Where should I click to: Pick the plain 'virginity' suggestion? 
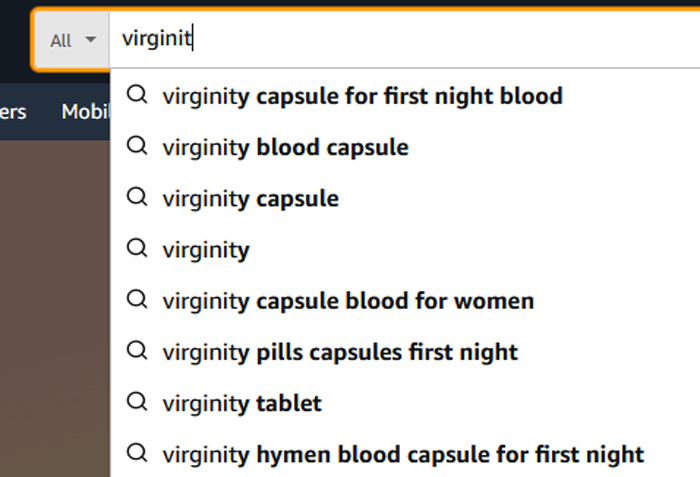pyautogui.click(x=206, y=250)
